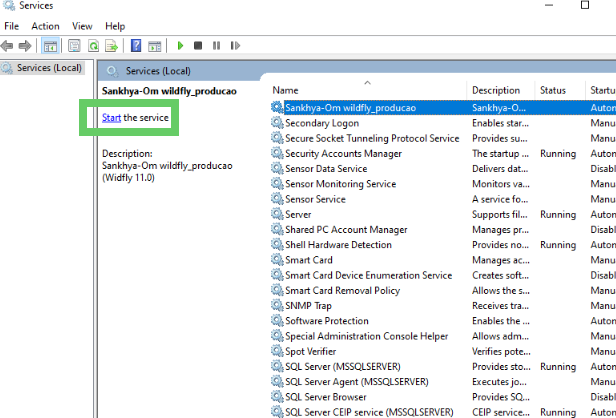
Task: Click the gear icon beside Shell Hardware Detection
Action: click(x=277, y=244)
